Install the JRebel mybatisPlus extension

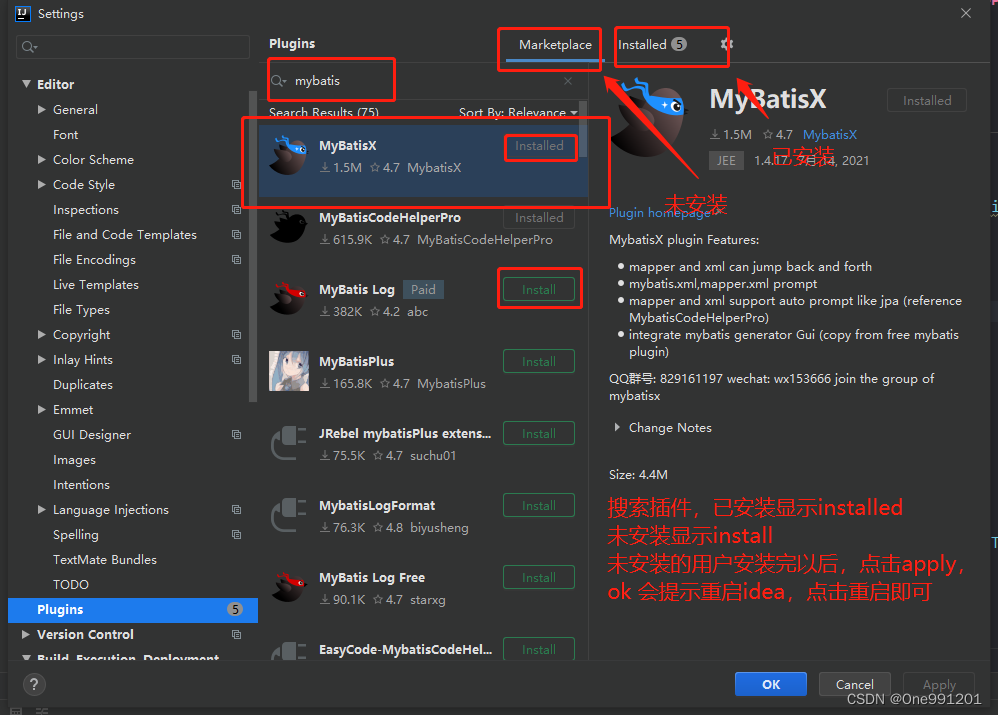539,434
